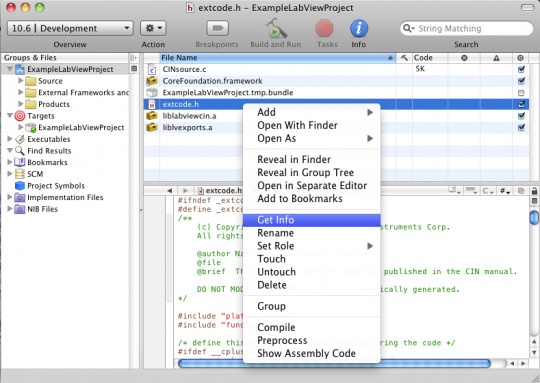
Task: Click the warnings triangle column header
Action: pos(496,58)
